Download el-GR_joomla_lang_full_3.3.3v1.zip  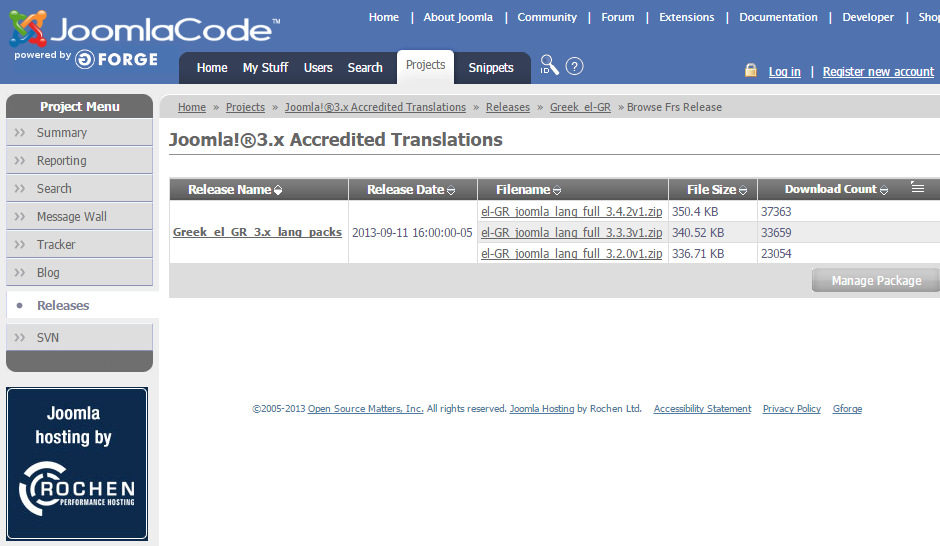[x=571, y=233]
